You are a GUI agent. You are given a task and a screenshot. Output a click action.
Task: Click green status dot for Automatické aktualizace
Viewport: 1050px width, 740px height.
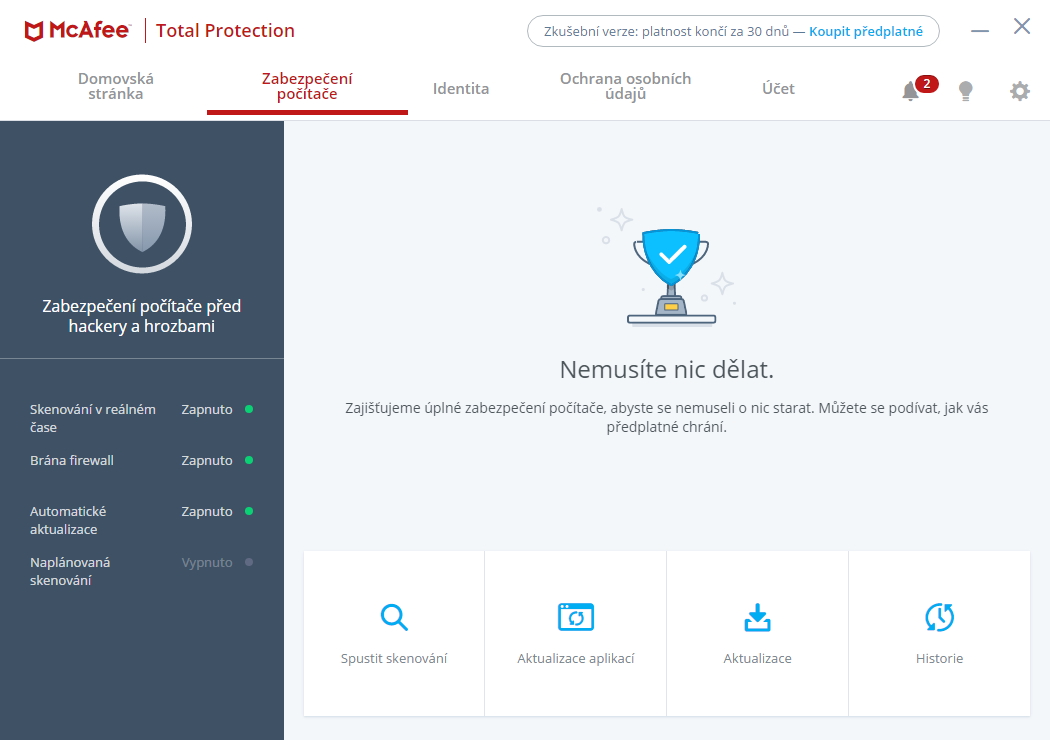coord(249,511)
